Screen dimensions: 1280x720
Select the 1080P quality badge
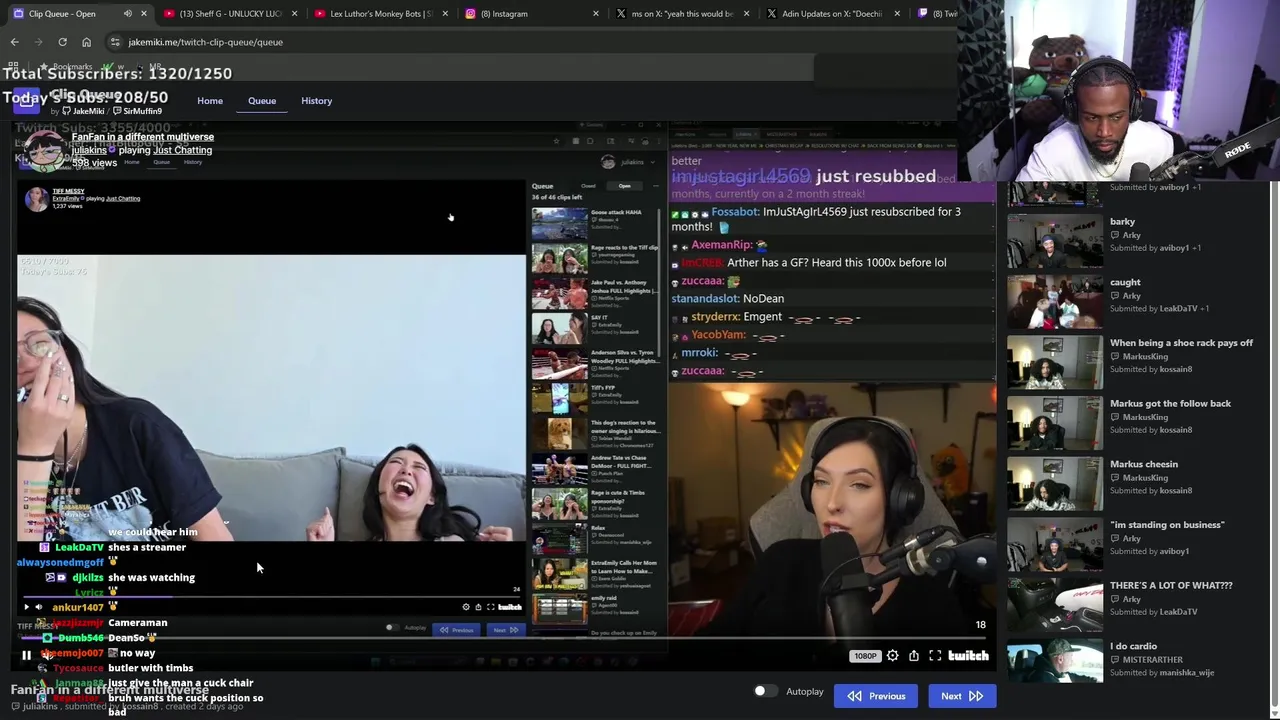point(865,656)
